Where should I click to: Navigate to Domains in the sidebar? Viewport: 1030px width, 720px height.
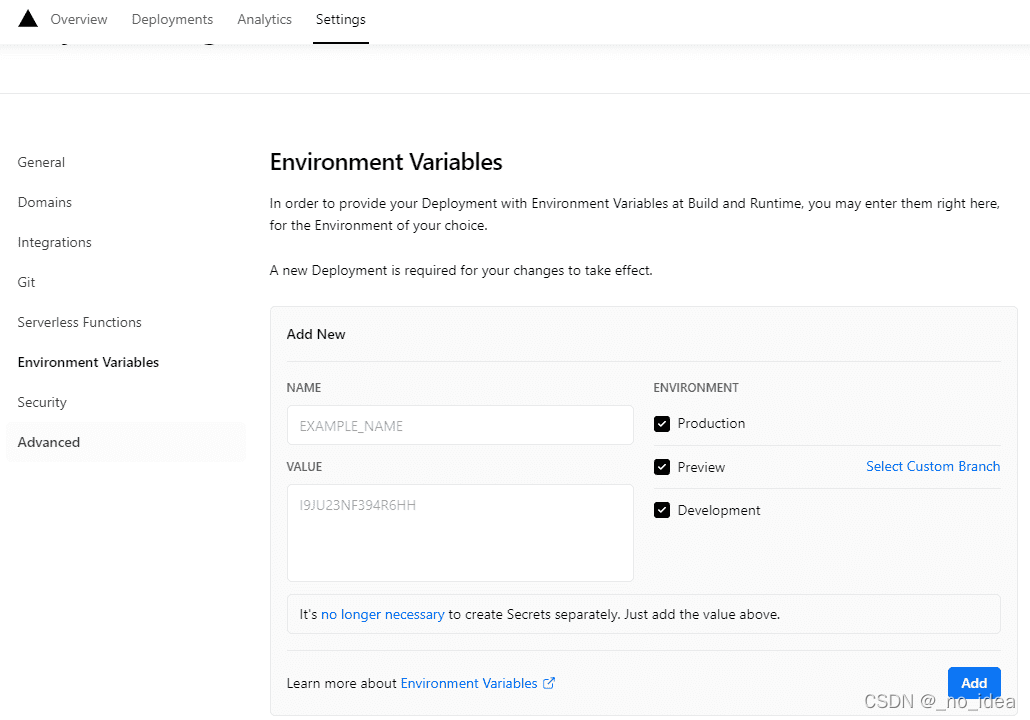tap(45, 202)
